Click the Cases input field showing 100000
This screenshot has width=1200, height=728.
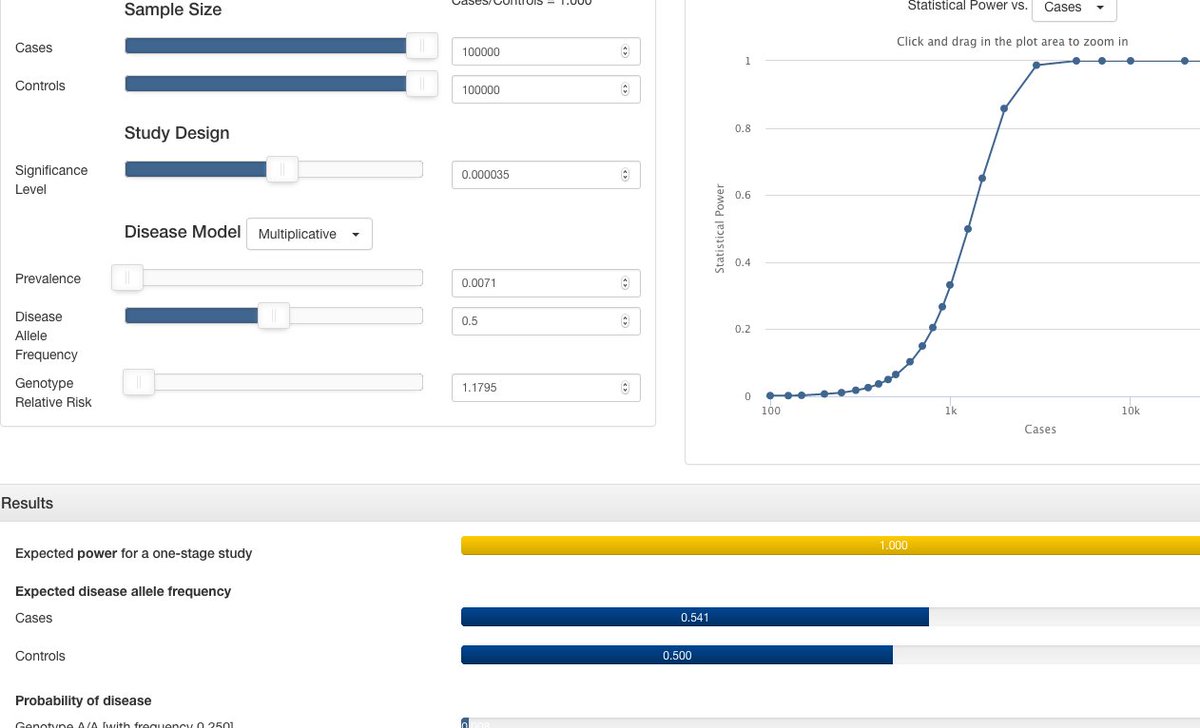(x=546, y=52)
